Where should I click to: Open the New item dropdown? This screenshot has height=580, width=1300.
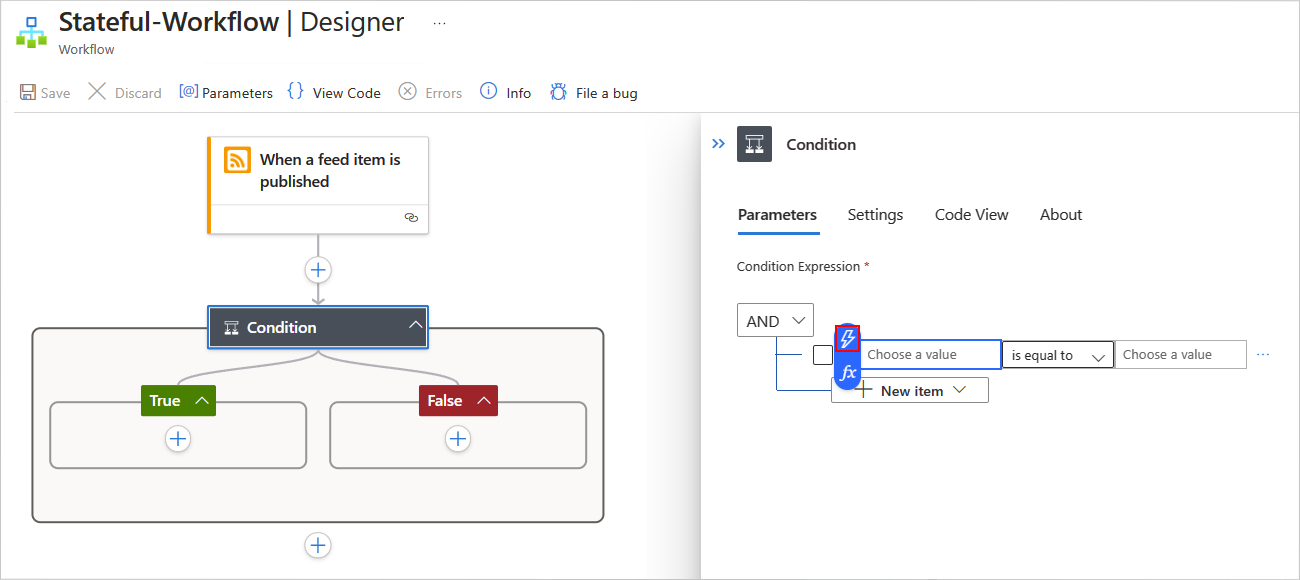(x=909, y=390)
